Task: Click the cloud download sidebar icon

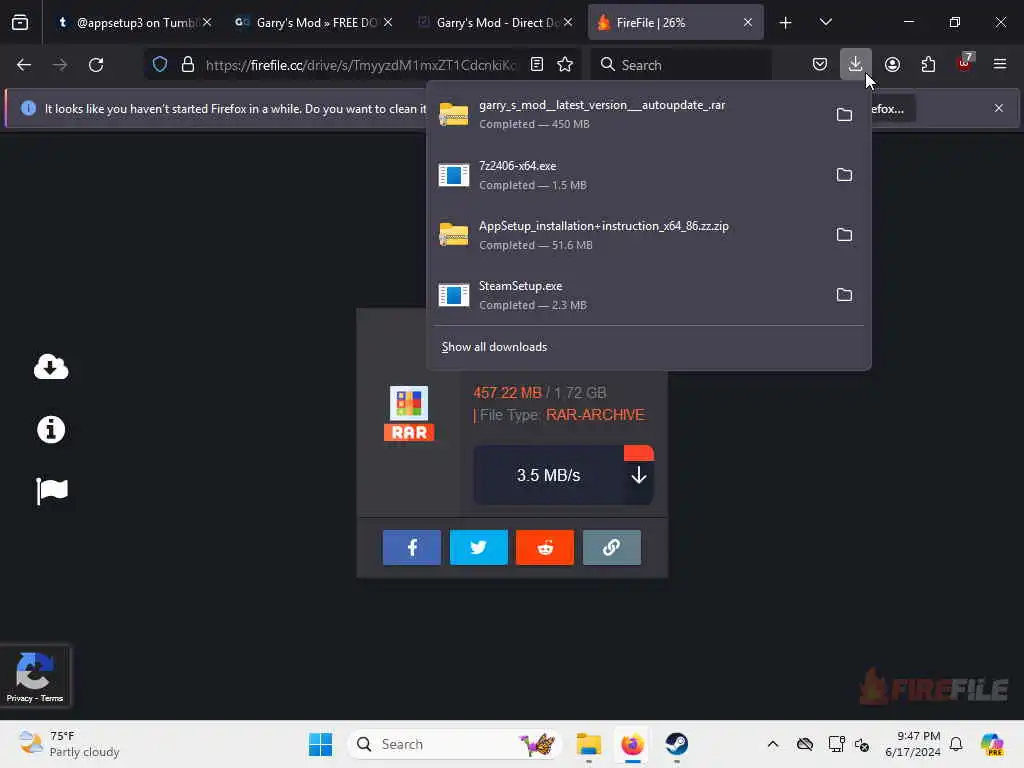Action: point(51,367)
